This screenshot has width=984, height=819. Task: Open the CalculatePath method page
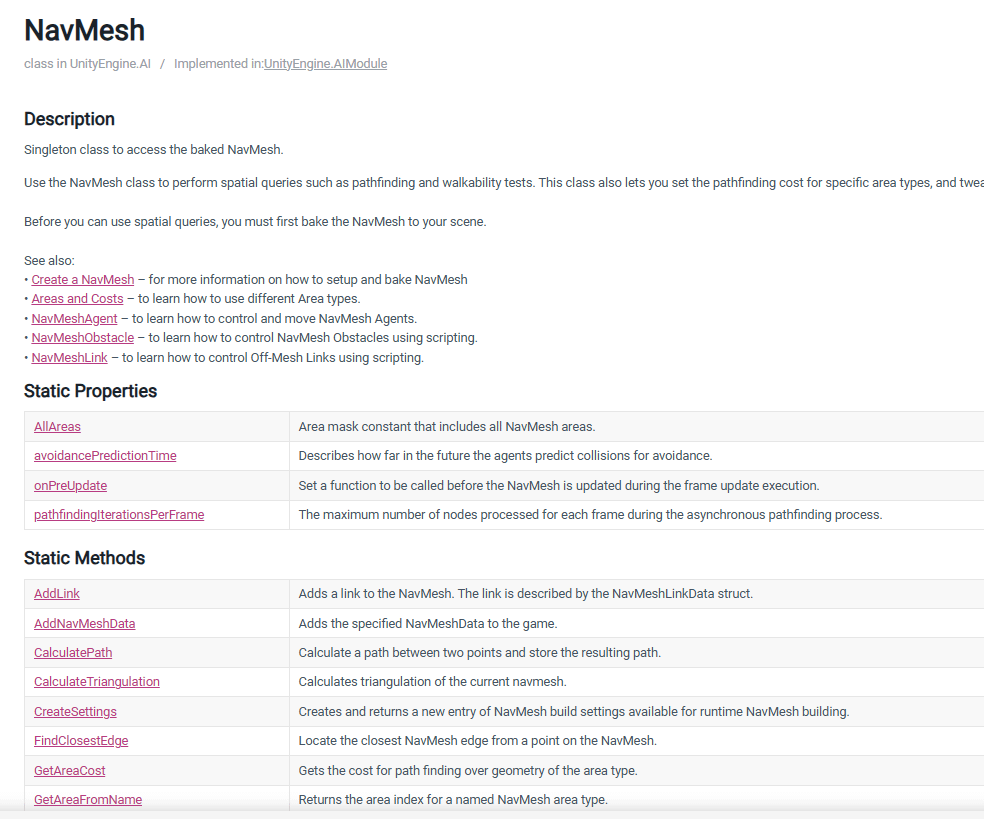[73, 653]
